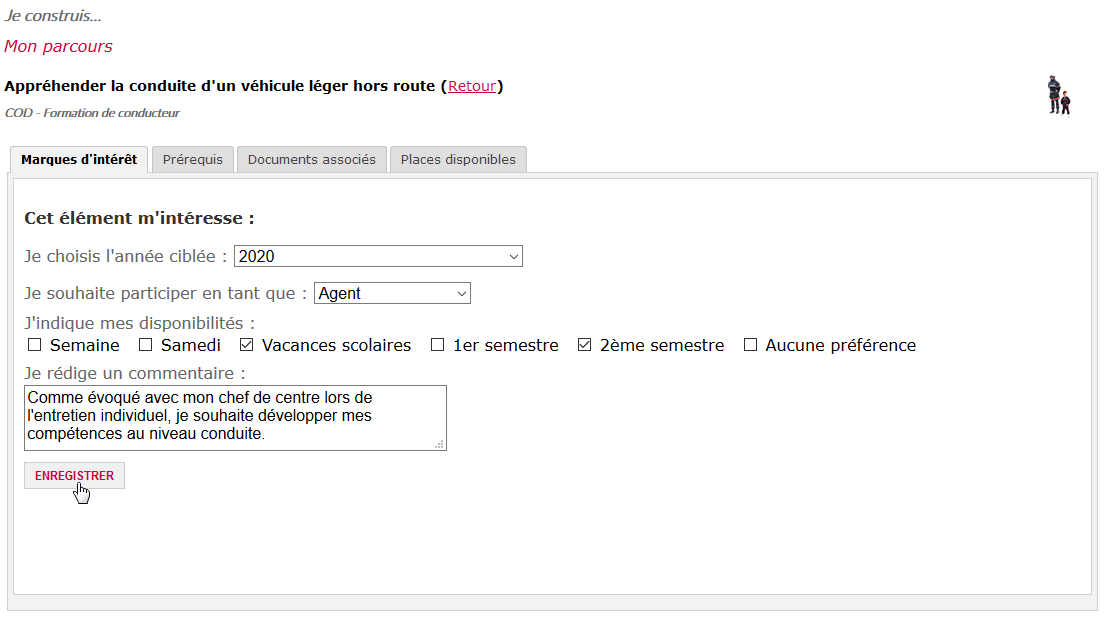
Task: Open the Documents associés tab
Action: click(x=311, y=159)
